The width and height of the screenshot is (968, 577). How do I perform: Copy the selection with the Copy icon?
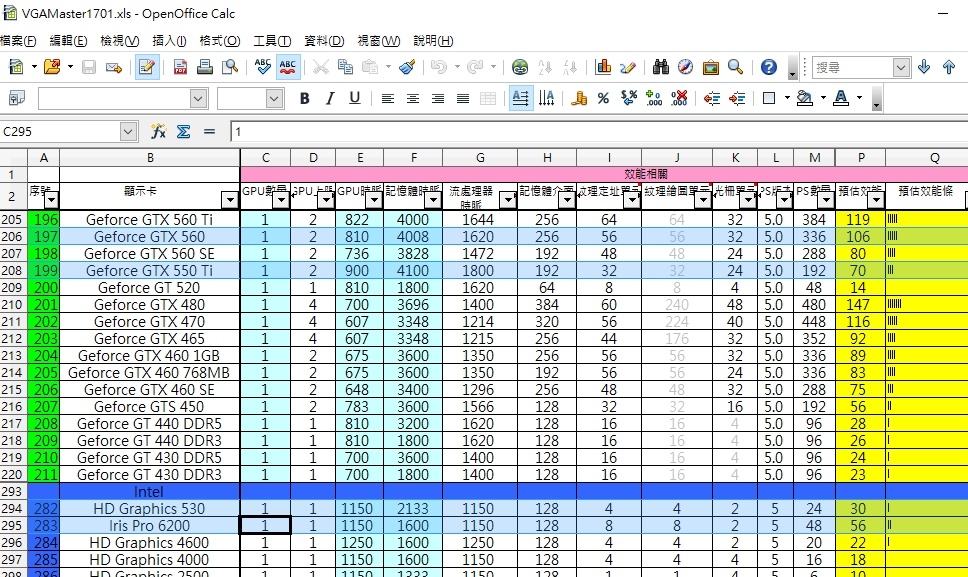click(346, 67)
